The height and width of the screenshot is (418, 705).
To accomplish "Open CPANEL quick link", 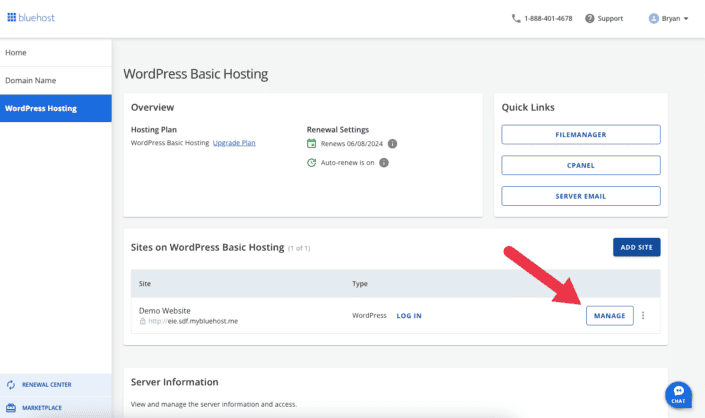I will pos(580,165).
